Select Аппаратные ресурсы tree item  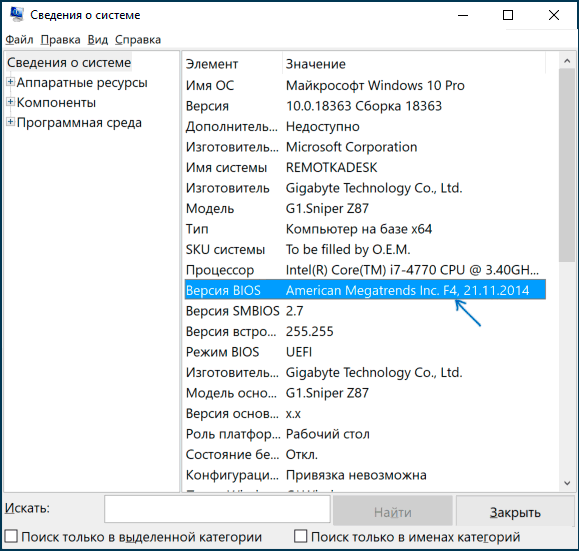tap(82, 83)
